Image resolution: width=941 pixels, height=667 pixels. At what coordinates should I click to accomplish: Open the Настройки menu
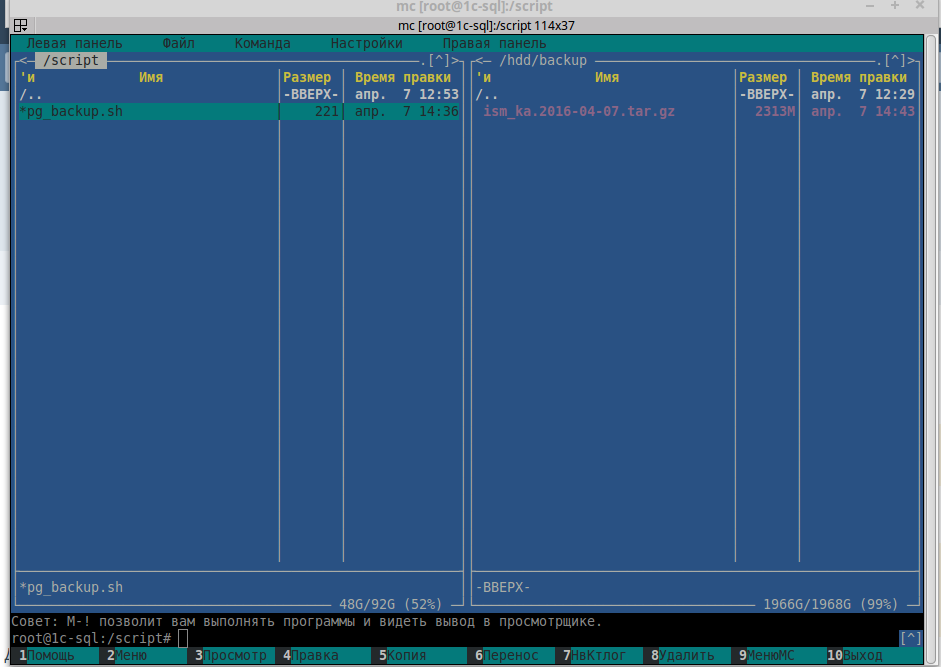(366, 44)
